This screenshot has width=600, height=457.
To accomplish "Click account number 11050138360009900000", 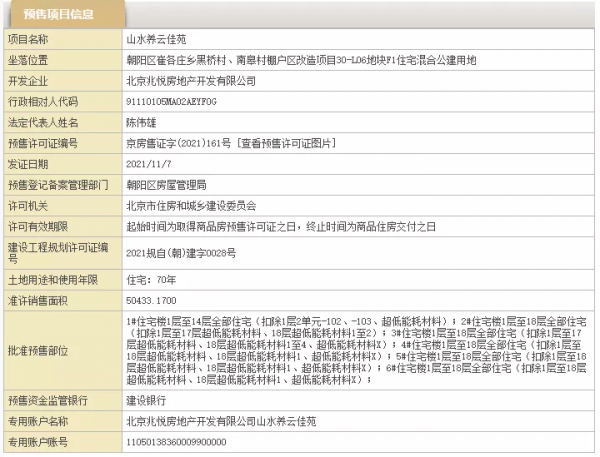I will 176,442.
